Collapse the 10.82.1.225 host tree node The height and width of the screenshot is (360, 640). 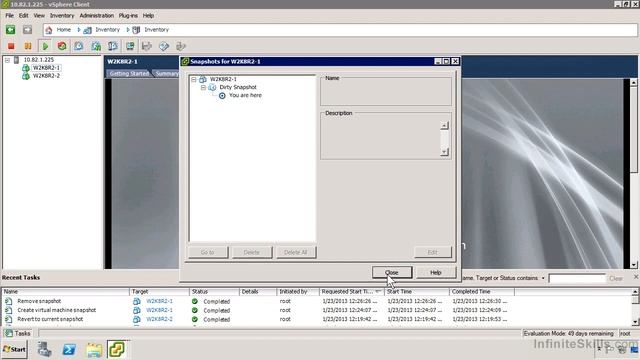coord(7,60)
